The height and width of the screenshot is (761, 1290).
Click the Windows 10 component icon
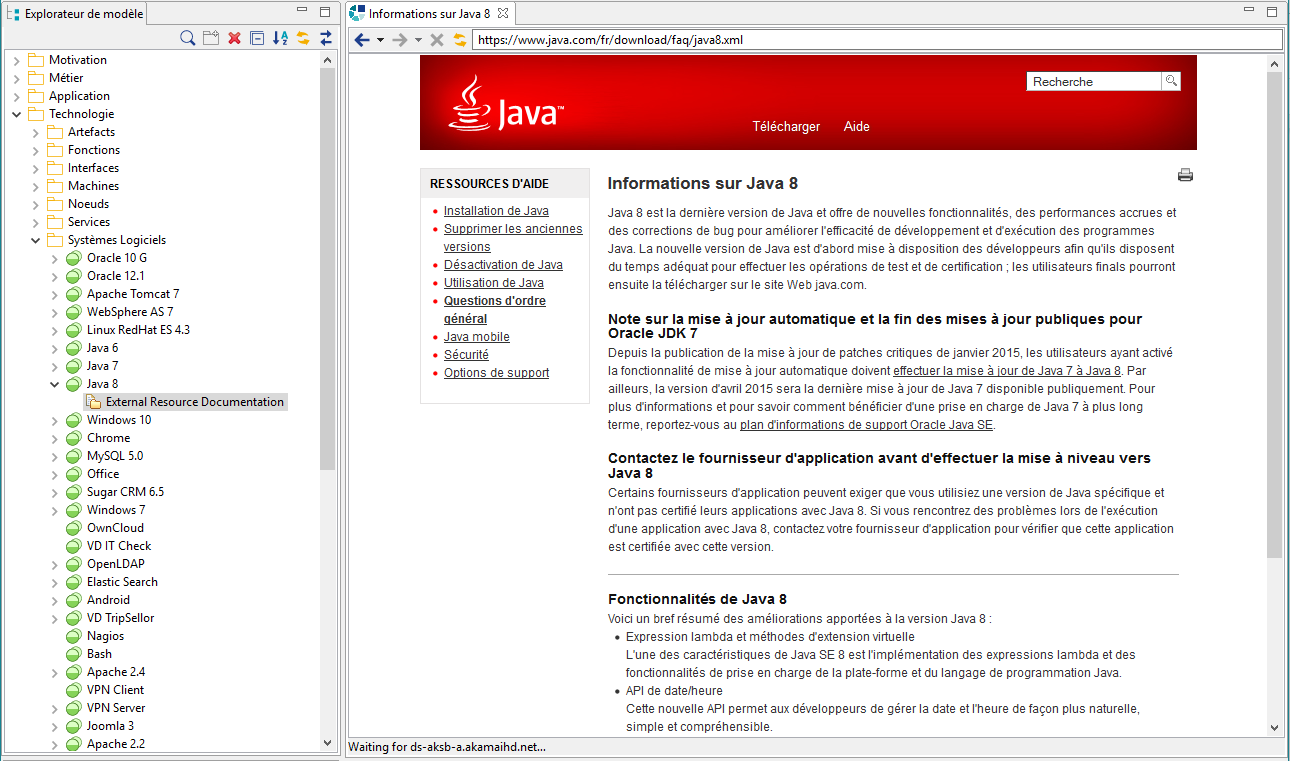tap(74, 420)
